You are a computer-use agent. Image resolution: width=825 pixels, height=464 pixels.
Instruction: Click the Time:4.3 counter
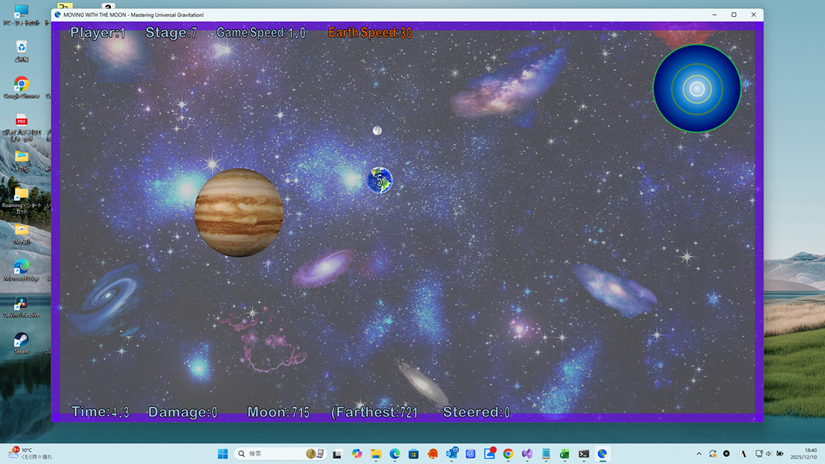100,412
